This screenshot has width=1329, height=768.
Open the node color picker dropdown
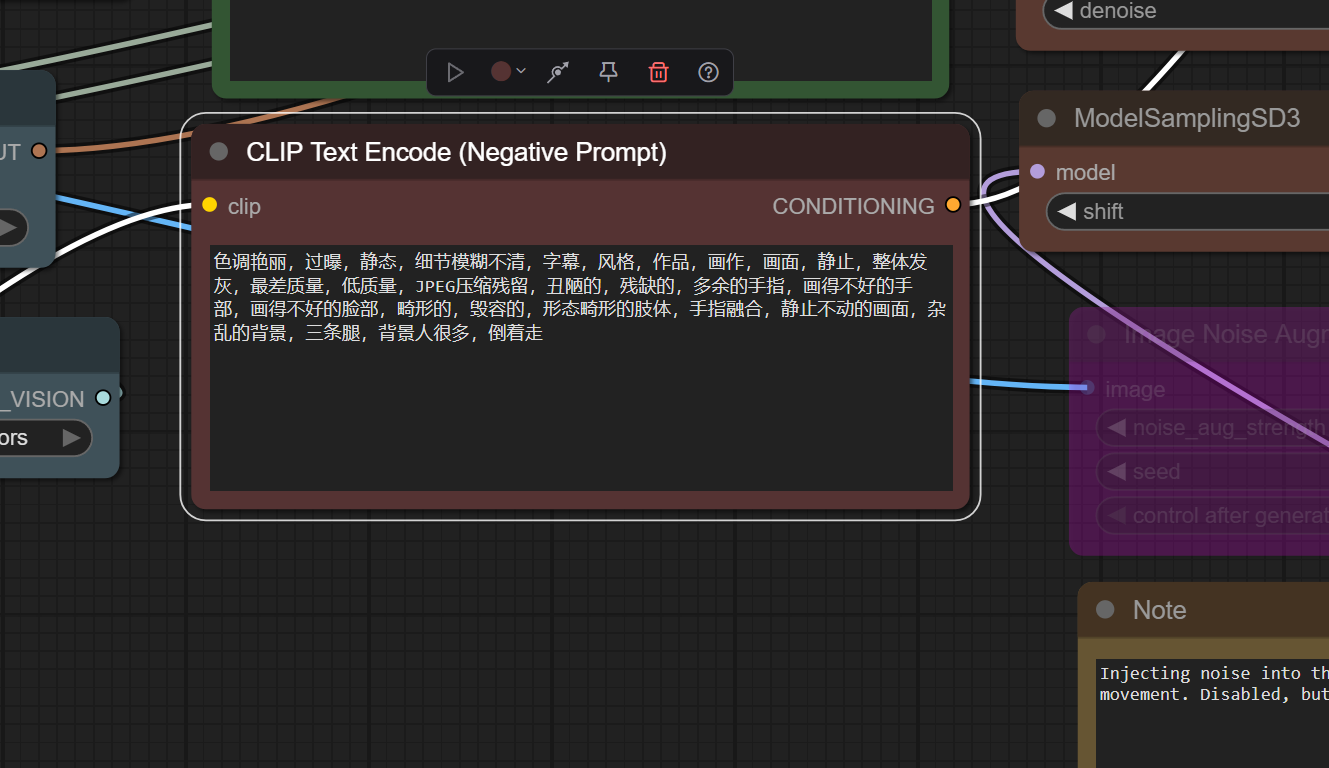pyautogui.click(x=508, y=72)
